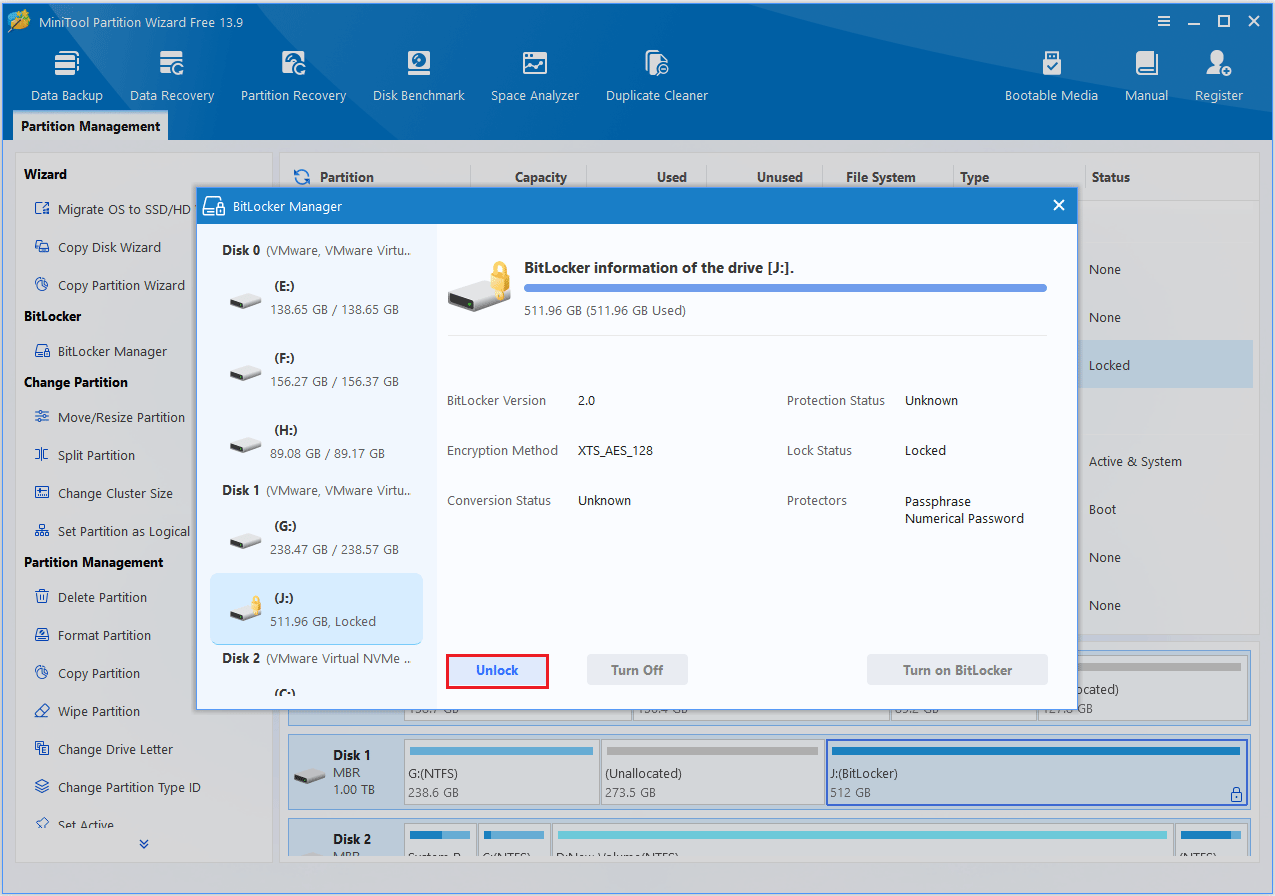Select locked drive (J:) in the list

(x=316, y=609)
